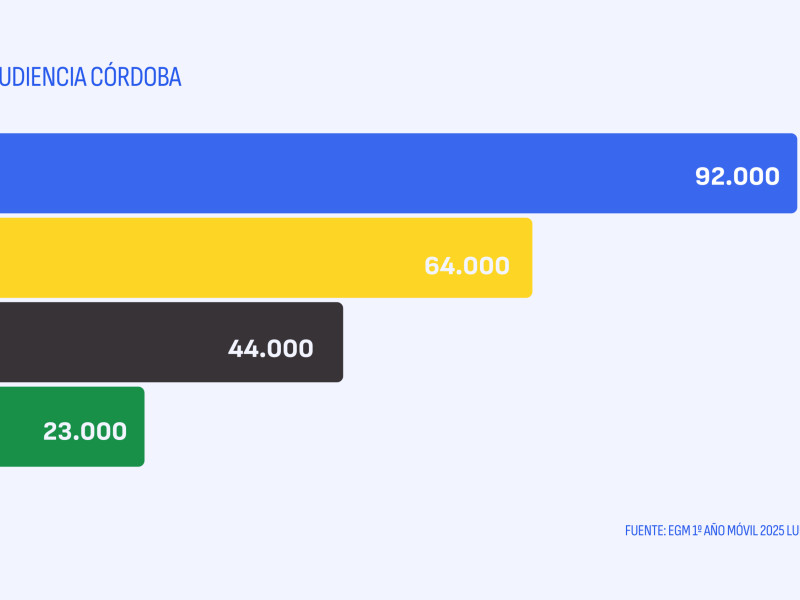Click the 64.000 value label
This screenshot has width=800, height=600.
pos(467,266)
